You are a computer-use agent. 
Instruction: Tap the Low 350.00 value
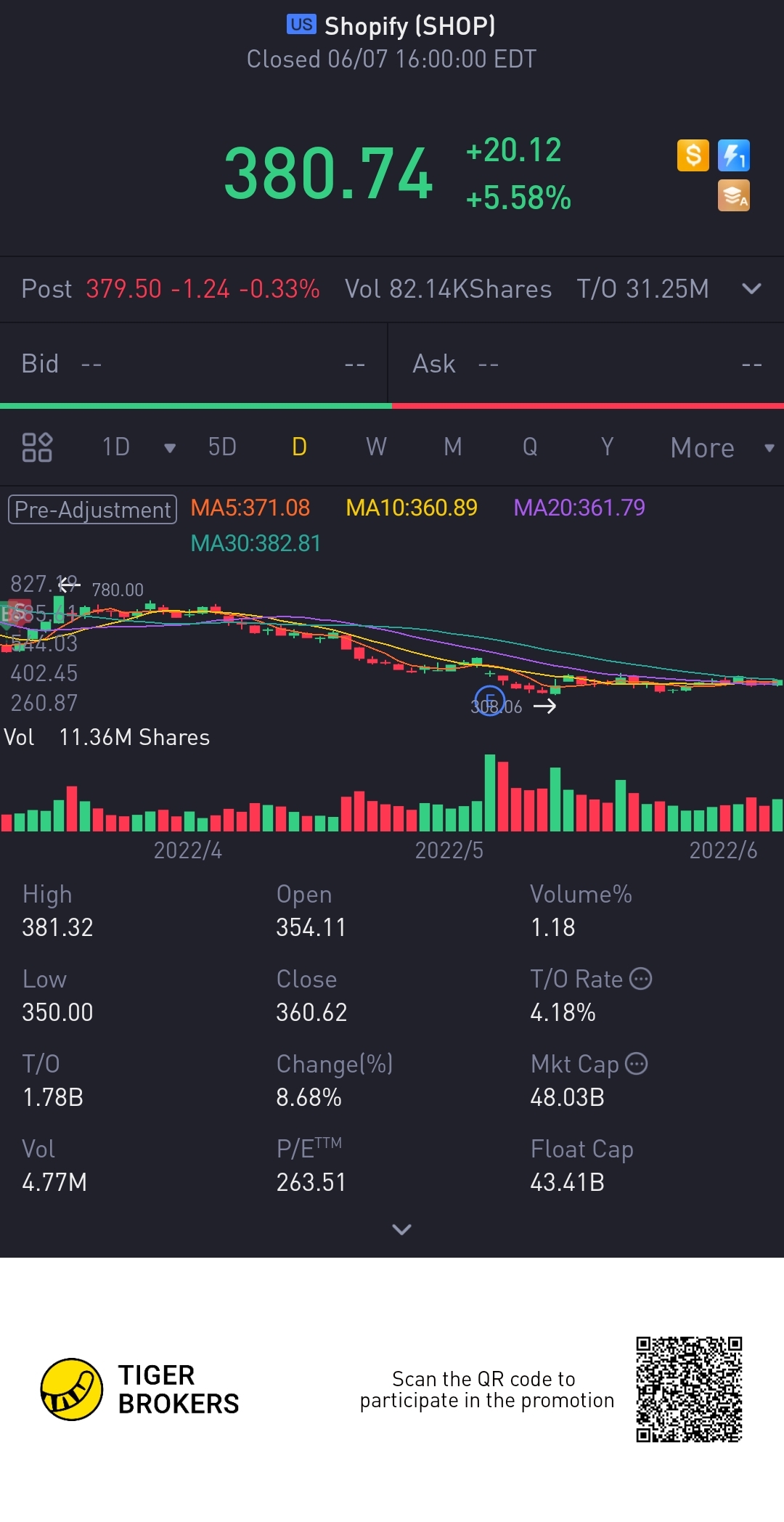(x=57, y=1012)
